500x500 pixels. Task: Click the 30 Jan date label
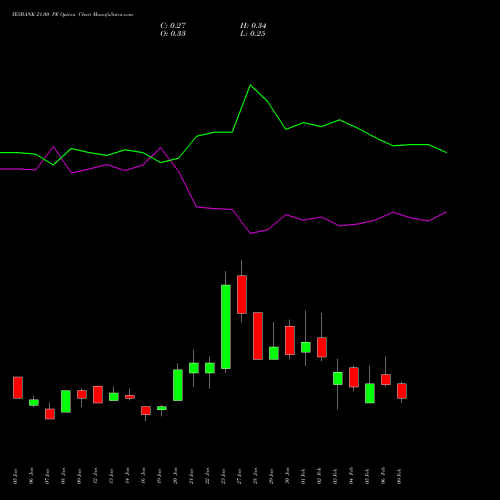pos(287,476)
